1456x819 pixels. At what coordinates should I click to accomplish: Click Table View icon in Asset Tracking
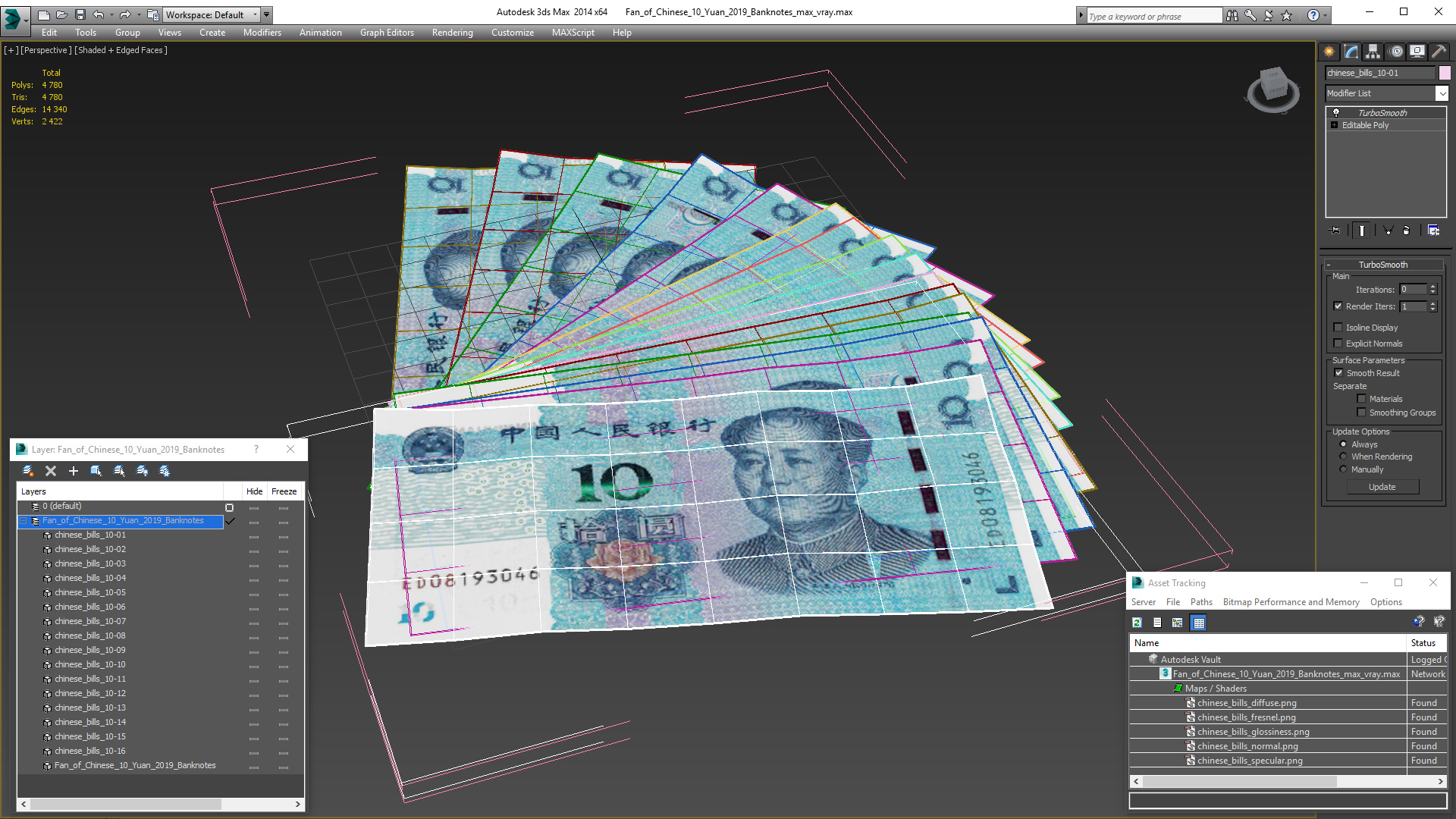pyautogui.click(x=1198, y=623)
